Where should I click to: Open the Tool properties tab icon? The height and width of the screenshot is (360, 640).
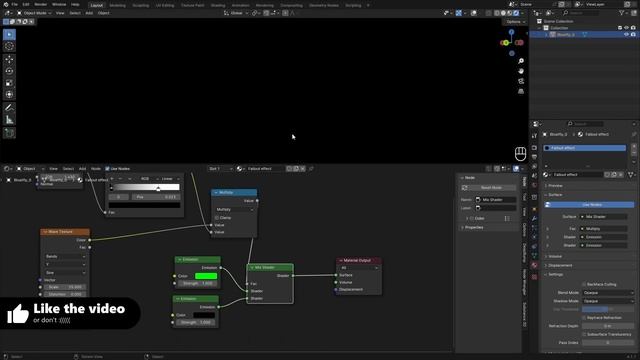[x=534, y=136]
